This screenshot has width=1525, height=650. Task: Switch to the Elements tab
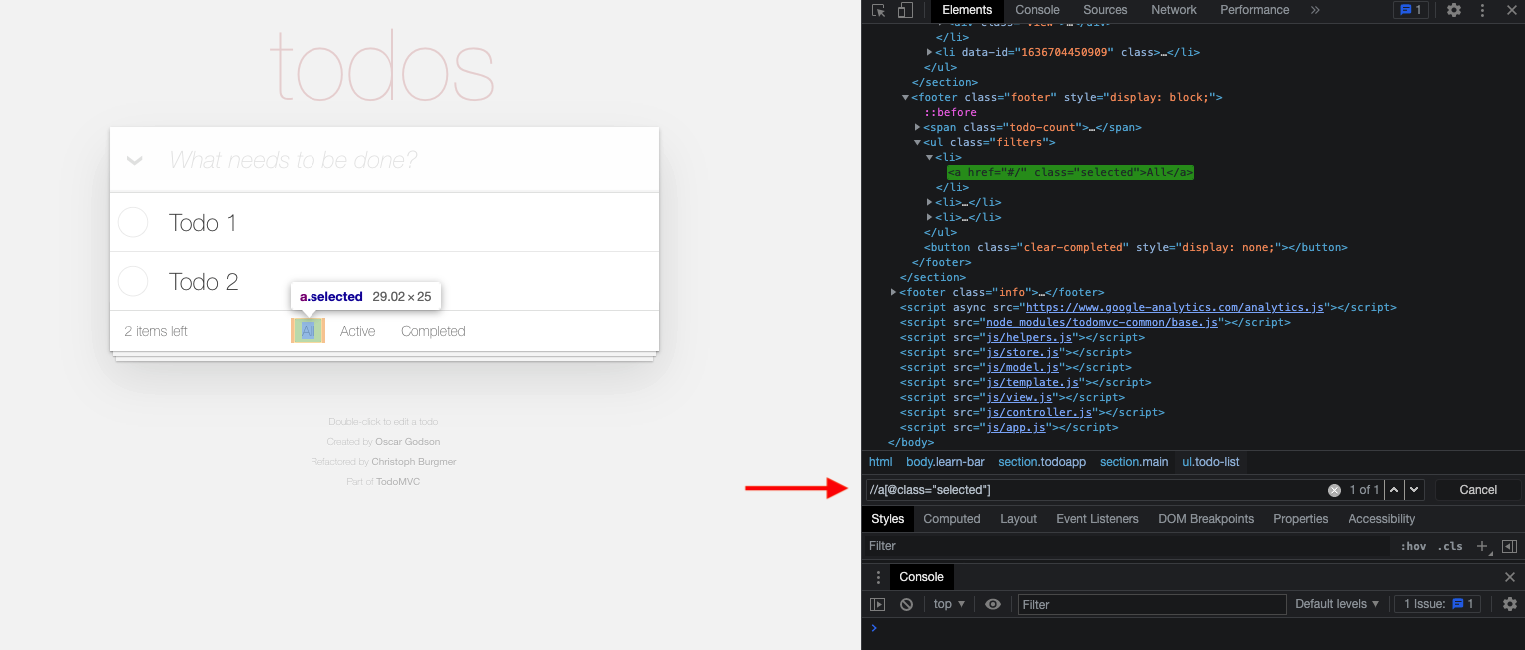(x=967, y=10)
